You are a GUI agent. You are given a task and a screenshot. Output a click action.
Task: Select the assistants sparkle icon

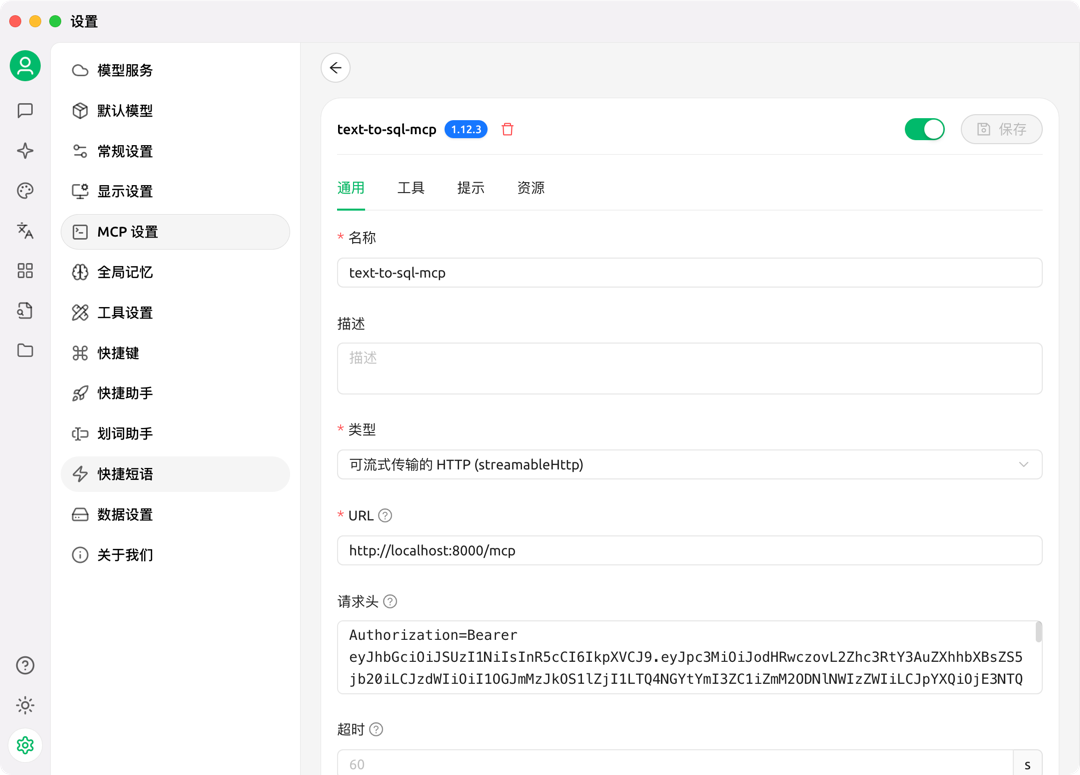(24, 150)
